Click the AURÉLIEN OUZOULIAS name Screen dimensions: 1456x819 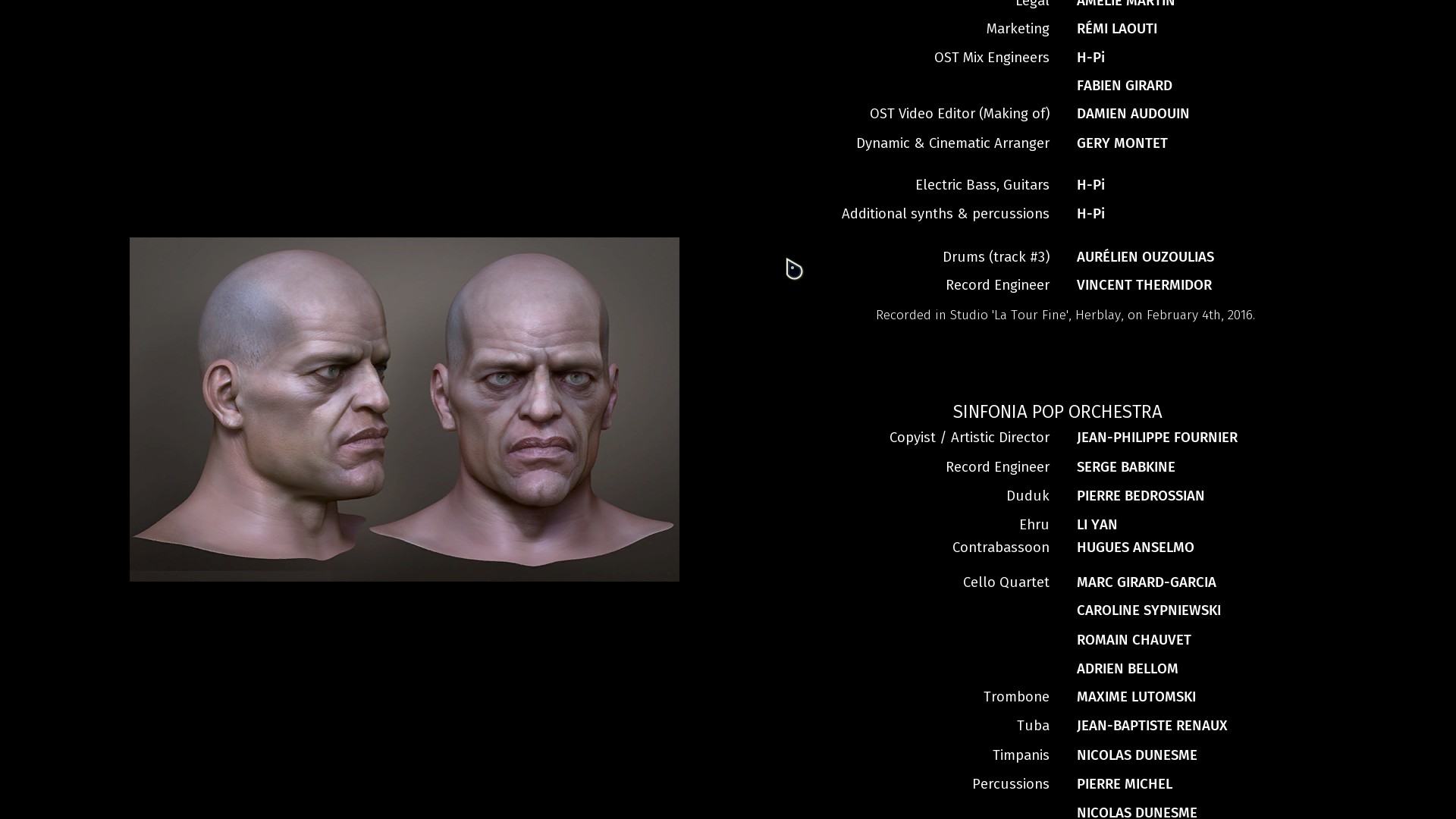(x=1144, y=257)
